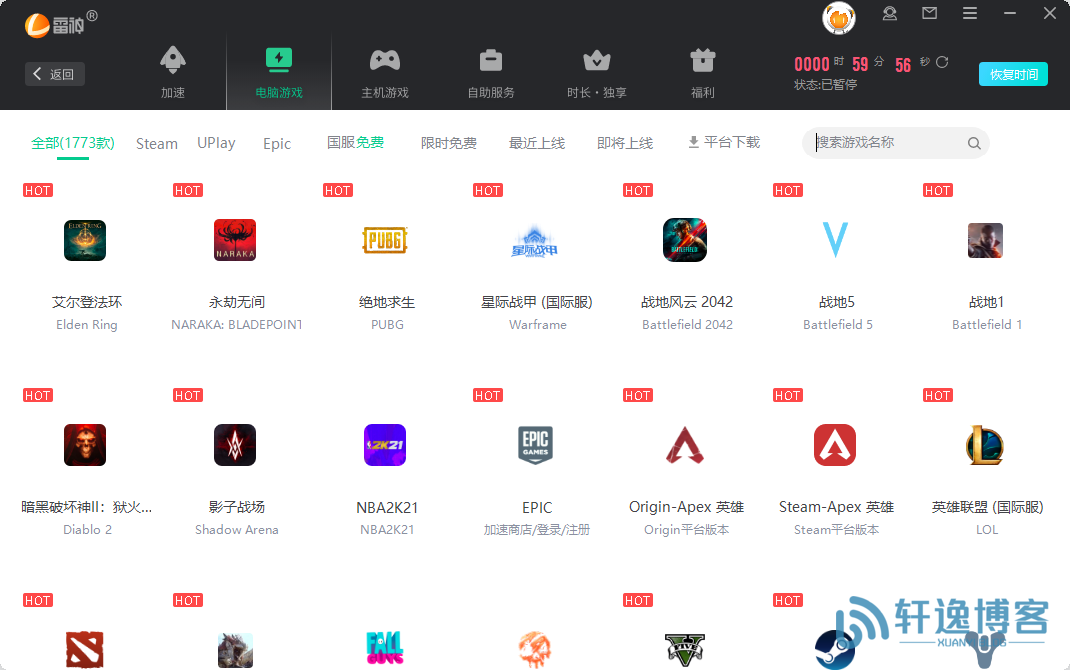Open the Battlefield 2042 game icon

point(685,240)
